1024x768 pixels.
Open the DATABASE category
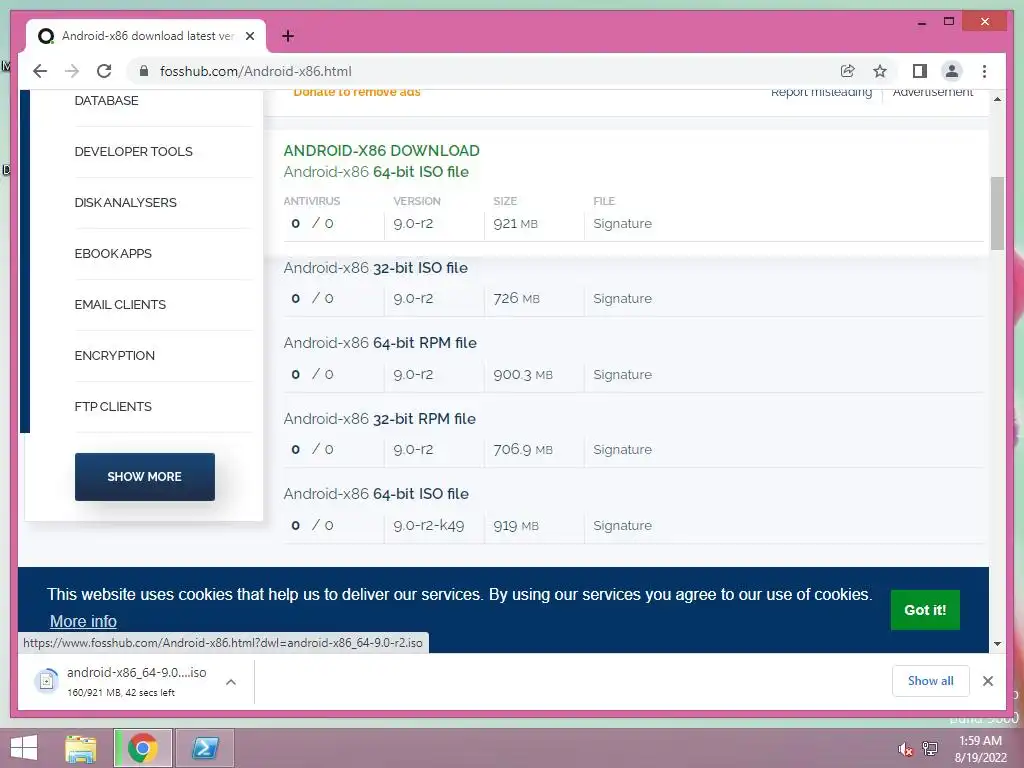(x=106, y=101)
